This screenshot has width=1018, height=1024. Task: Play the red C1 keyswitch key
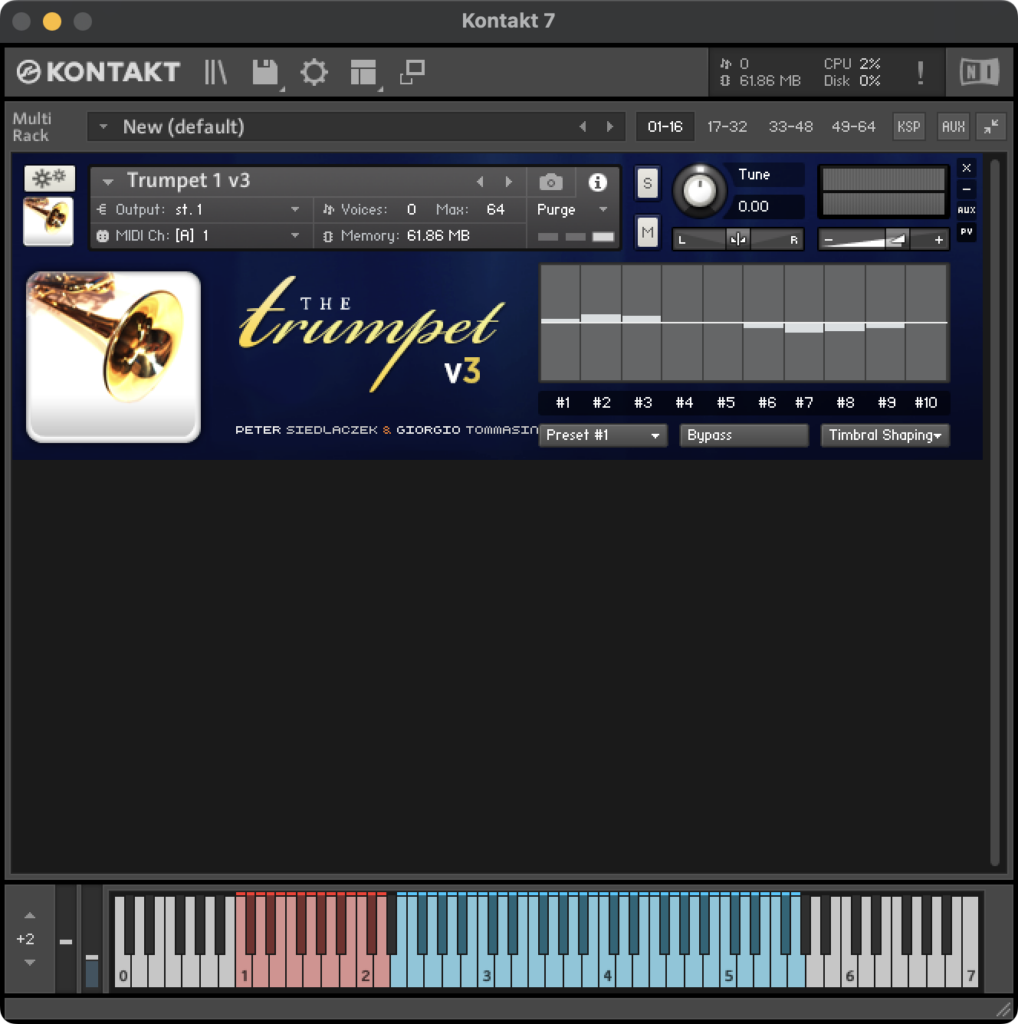pos(242,973)
